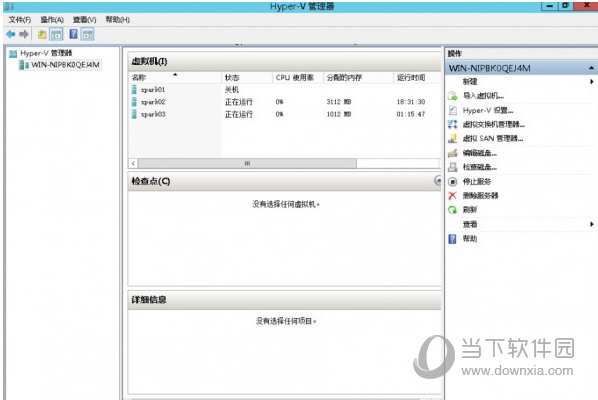Click the Hyper-V app icon in title bar

(x=9, y=6)
